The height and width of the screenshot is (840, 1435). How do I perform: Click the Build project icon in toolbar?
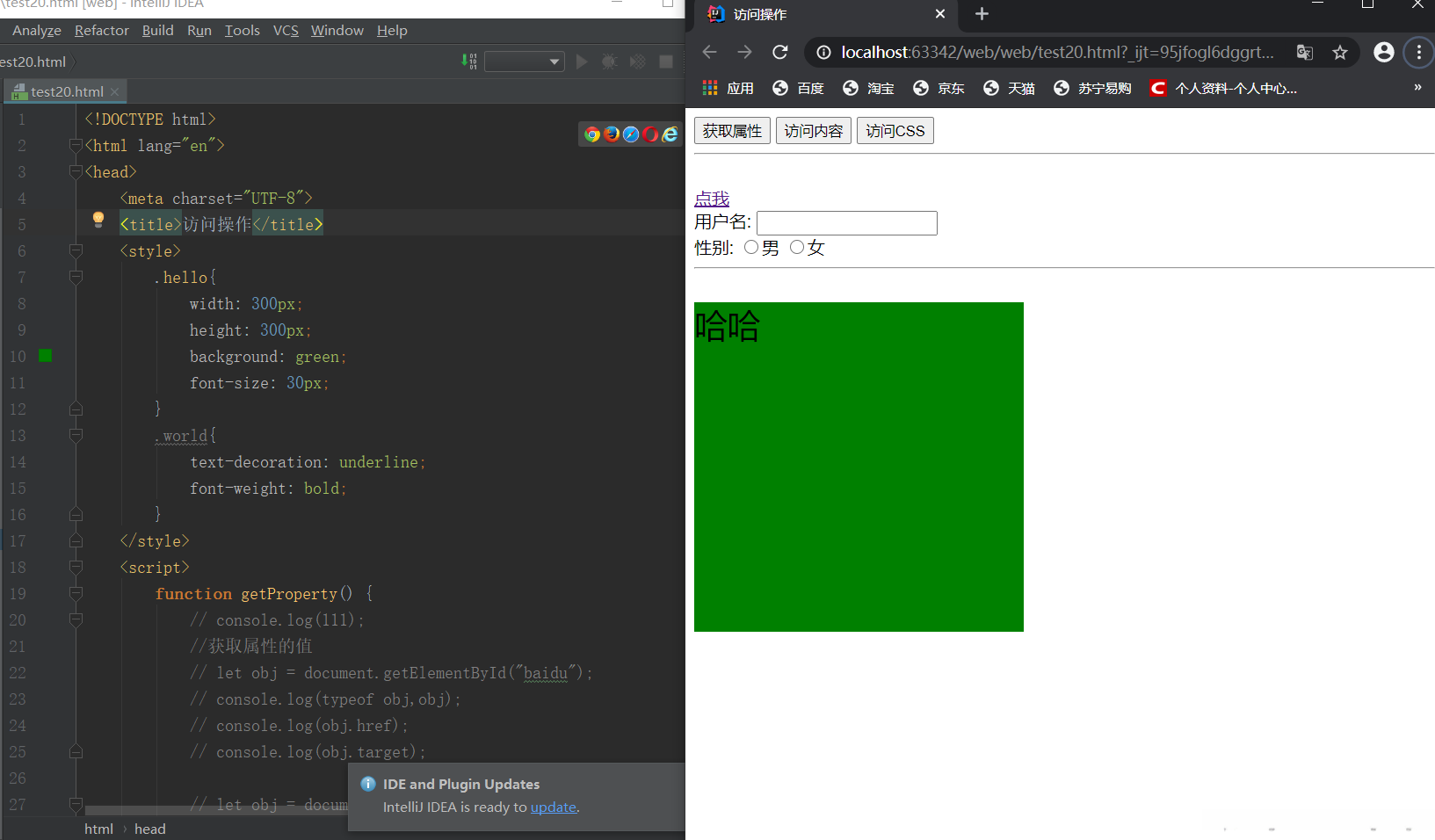pos(469,62)
